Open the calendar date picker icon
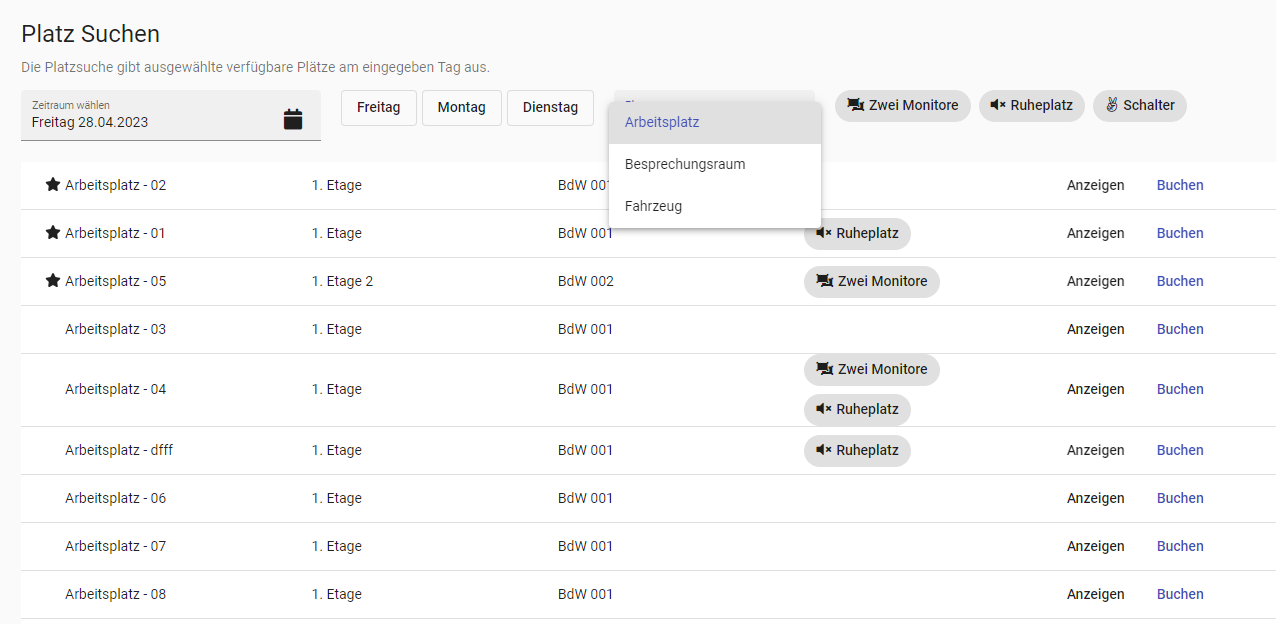Screen dimensions: 1276x624 [292, 119]
